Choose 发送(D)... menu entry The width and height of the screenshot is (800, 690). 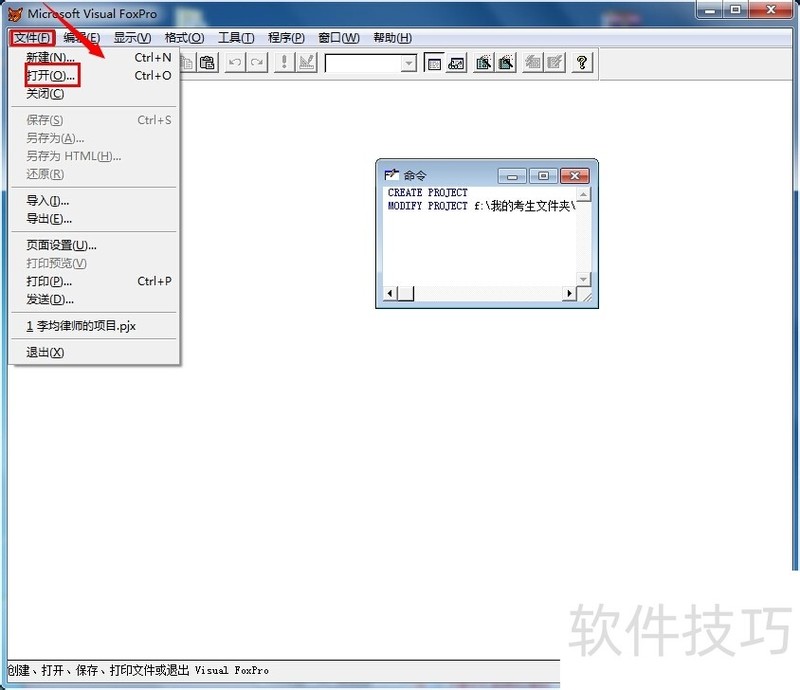click(94, 300)
